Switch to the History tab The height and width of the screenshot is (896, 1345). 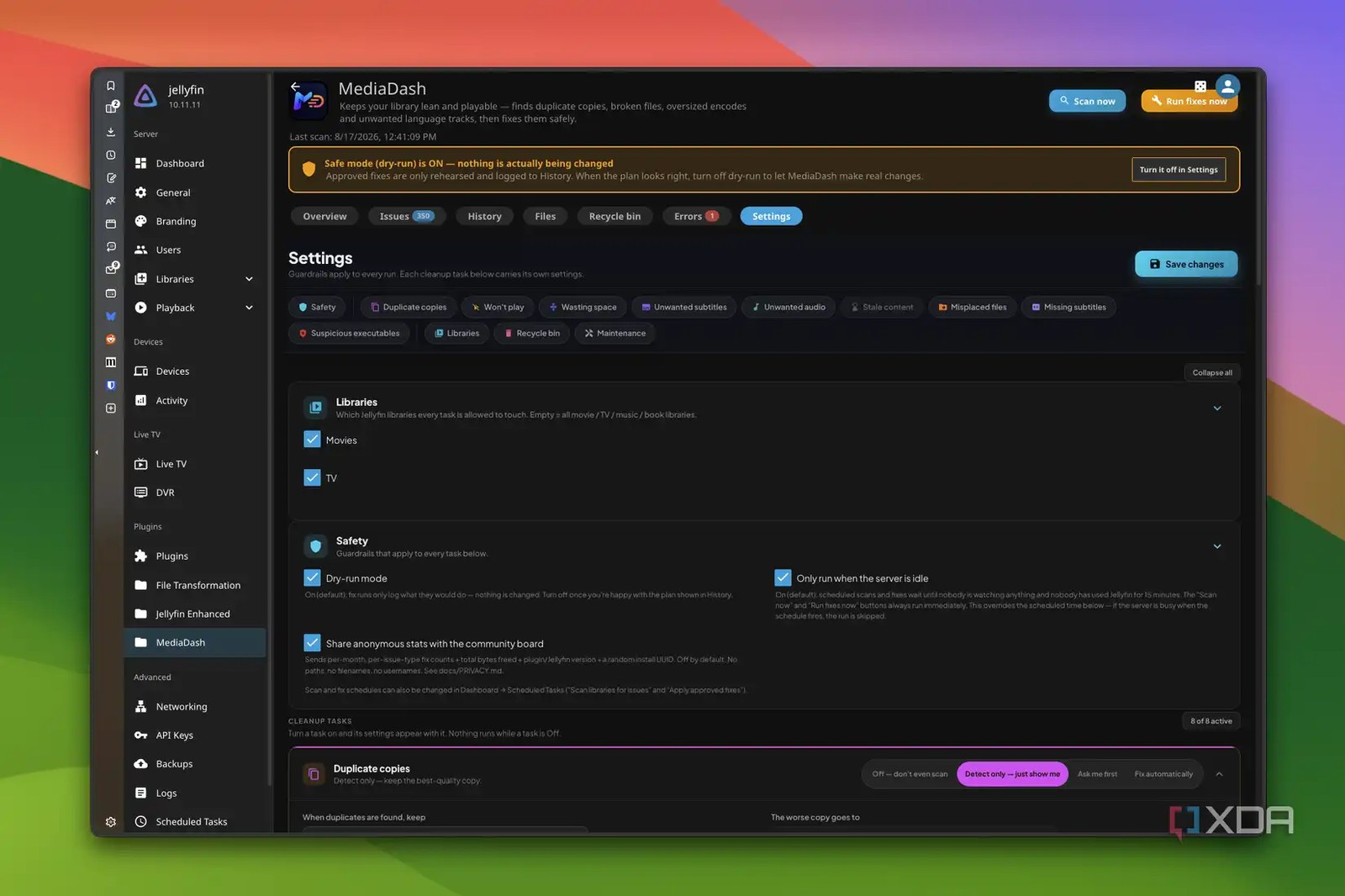[x=484, y=216]
